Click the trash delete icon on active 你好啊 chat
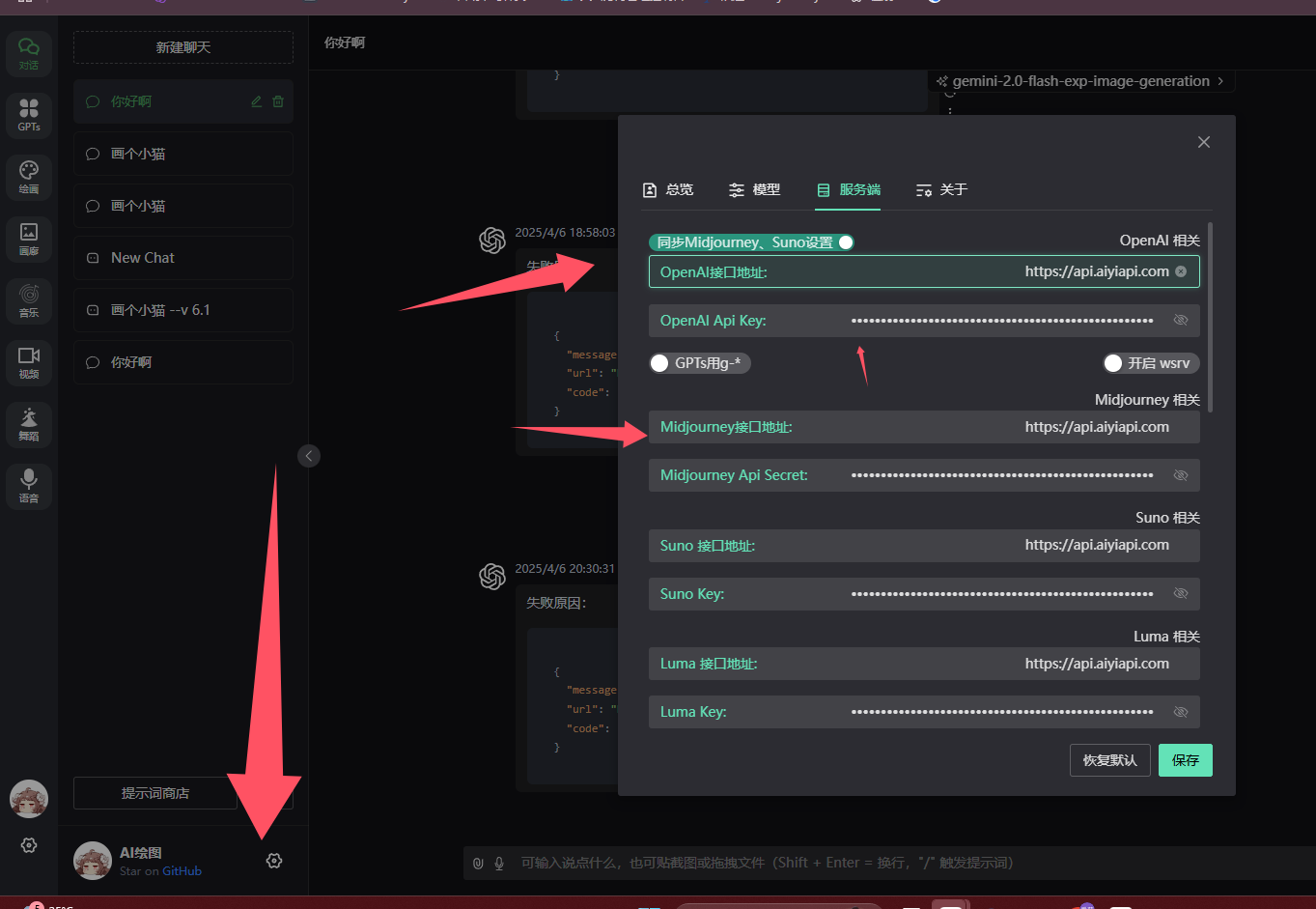Viewport: 1316px width, 909px height. [x=278, y=101]
